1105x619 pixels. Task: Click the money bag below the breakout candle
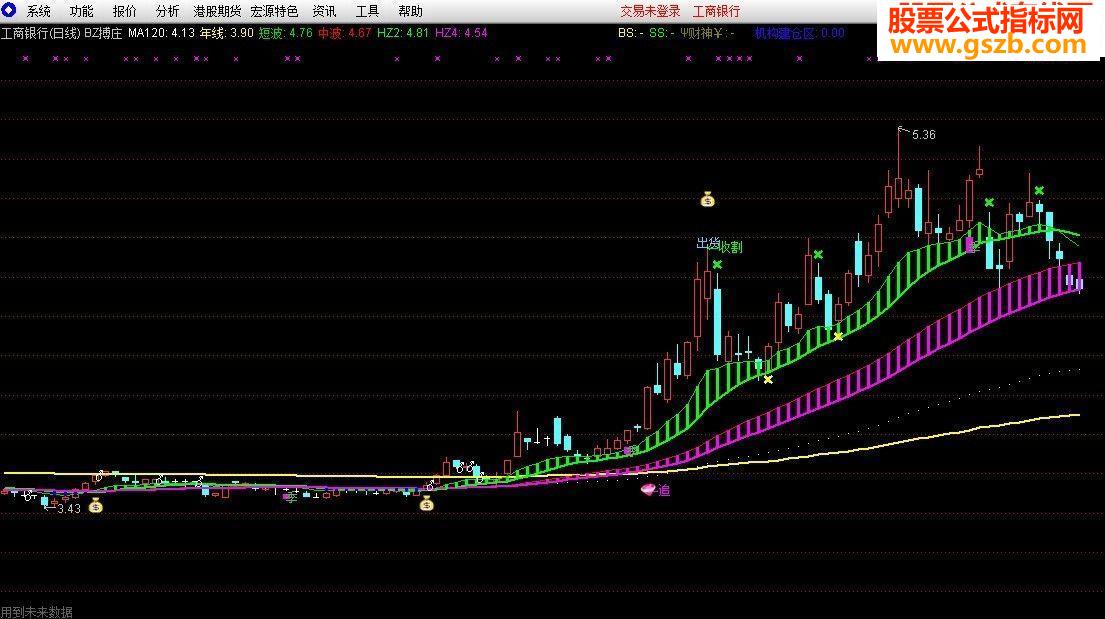click(426, 503)
